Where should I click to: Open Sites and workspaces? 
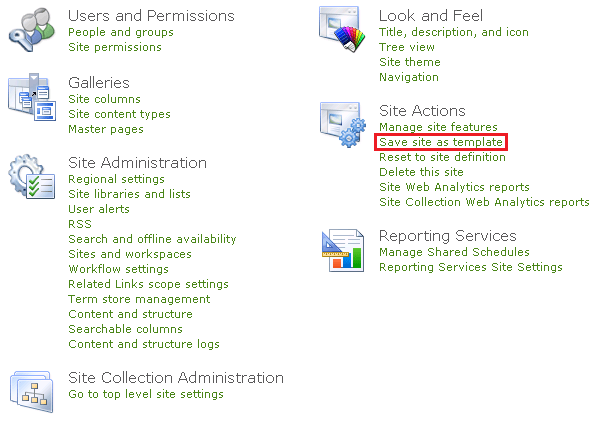130,254
